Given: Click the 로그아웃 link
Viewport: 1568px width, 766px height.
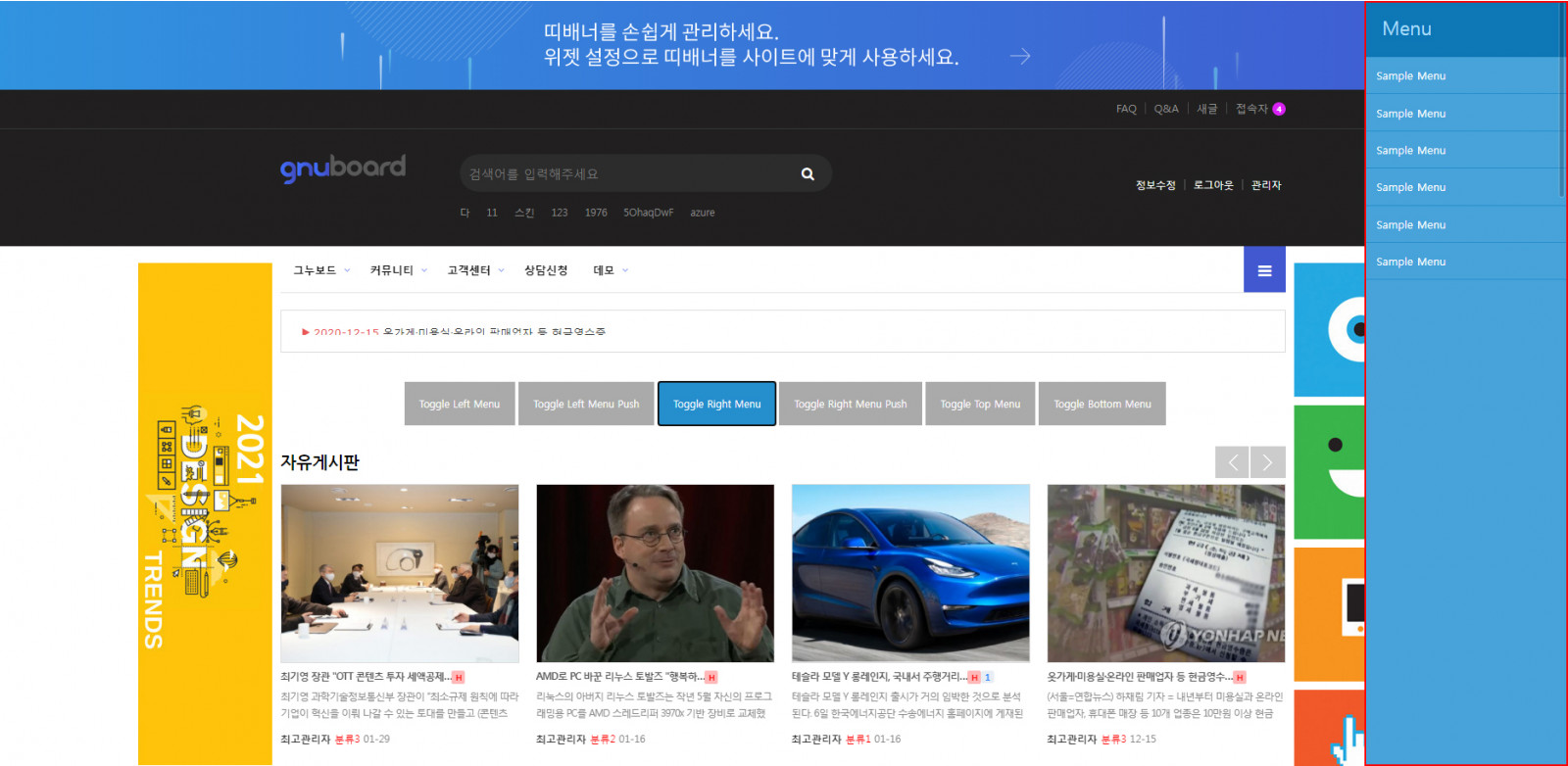Looking at the screenshot, I should [1213, 185].
